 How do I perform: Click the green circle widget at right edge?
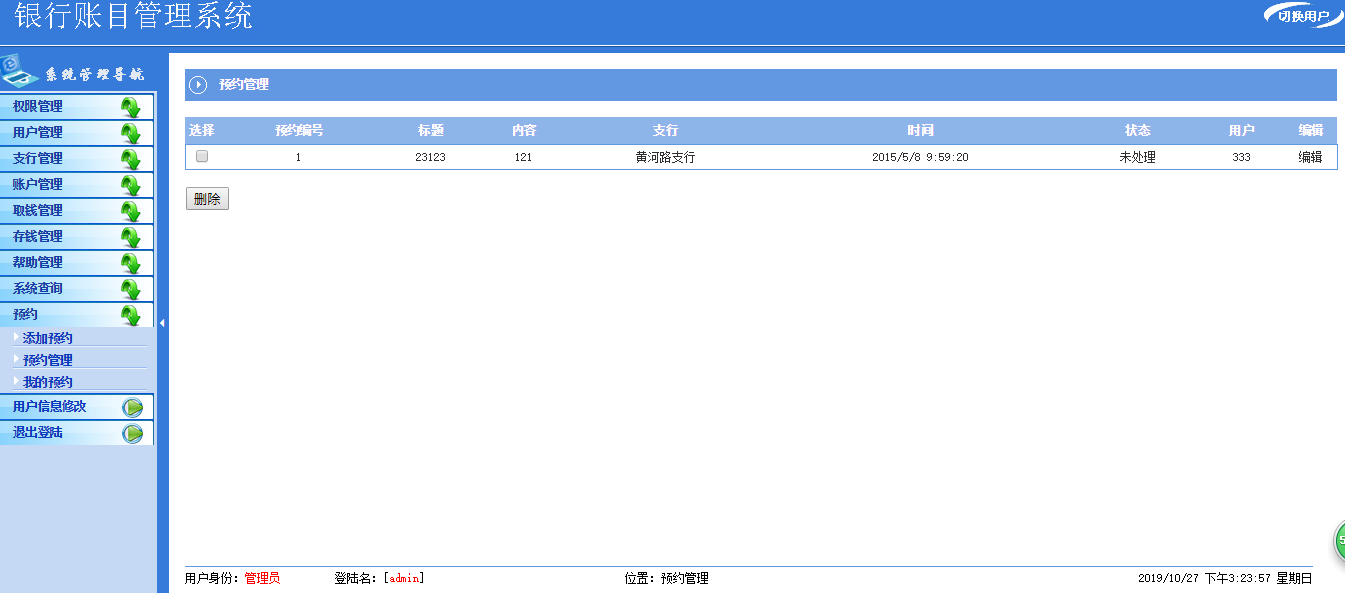pyautogui.click(x=1339, y=541)
